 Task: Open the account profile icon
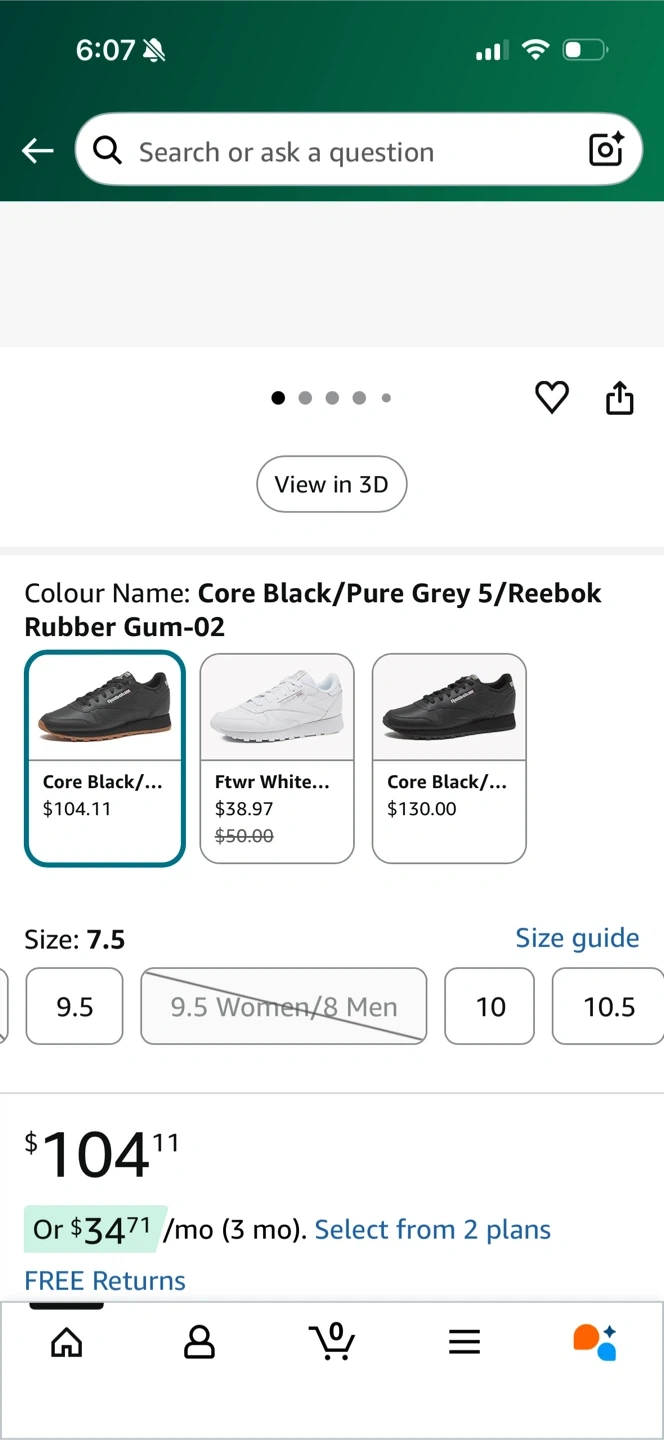[x=199, y=1342]
